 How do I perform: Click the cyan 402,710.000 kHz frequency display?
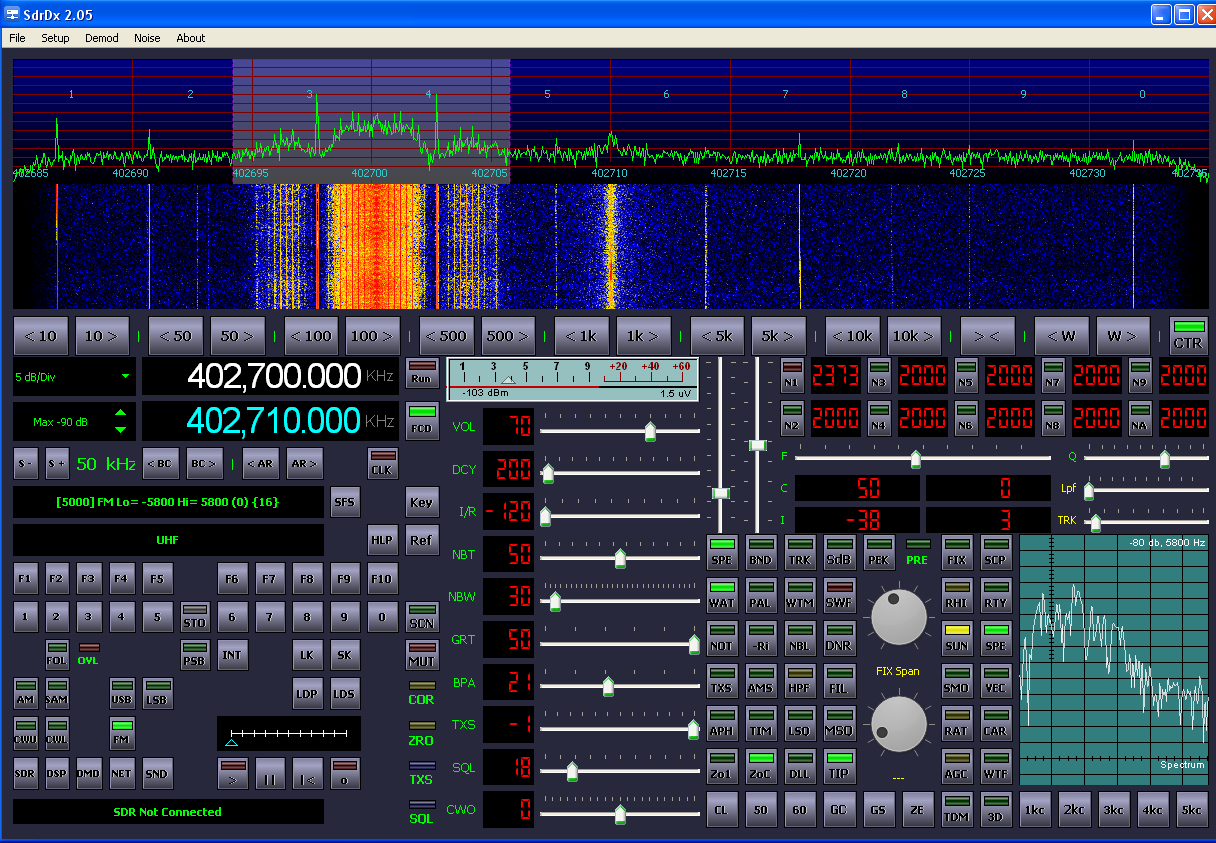click(270, 421)
